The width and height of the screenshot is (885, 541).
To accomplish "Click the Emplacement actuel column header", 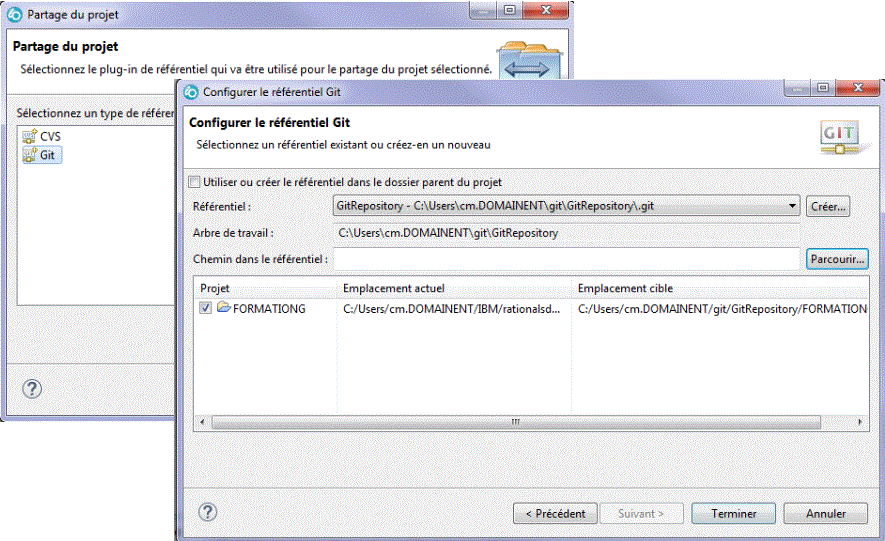I will tap(454, 288).
